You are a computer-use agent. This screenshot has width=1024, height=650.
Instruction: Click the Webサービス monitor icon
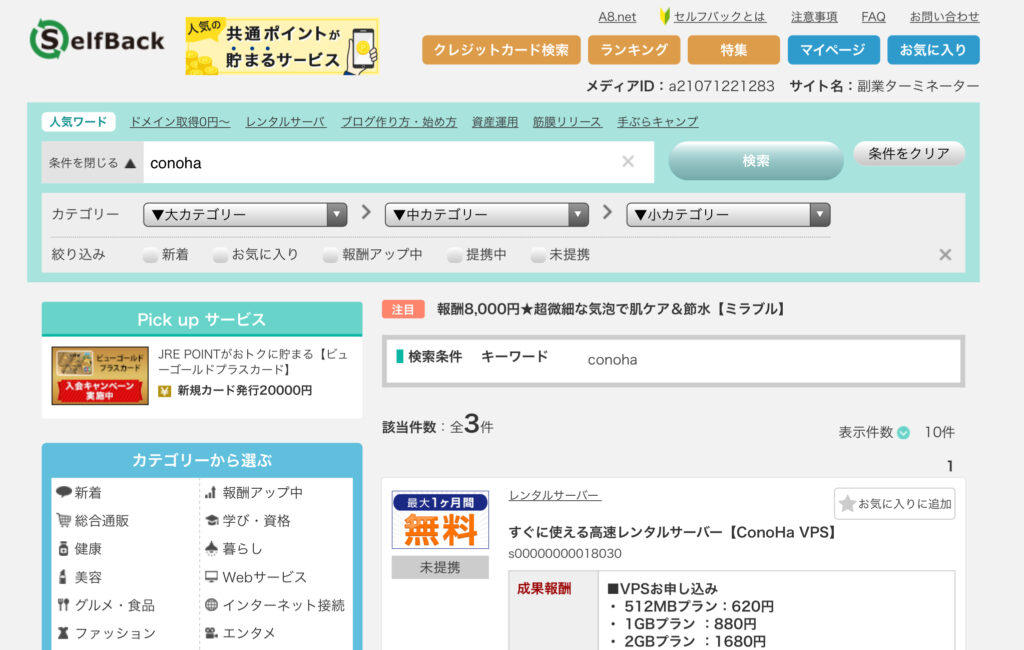[x=212, y=577]
